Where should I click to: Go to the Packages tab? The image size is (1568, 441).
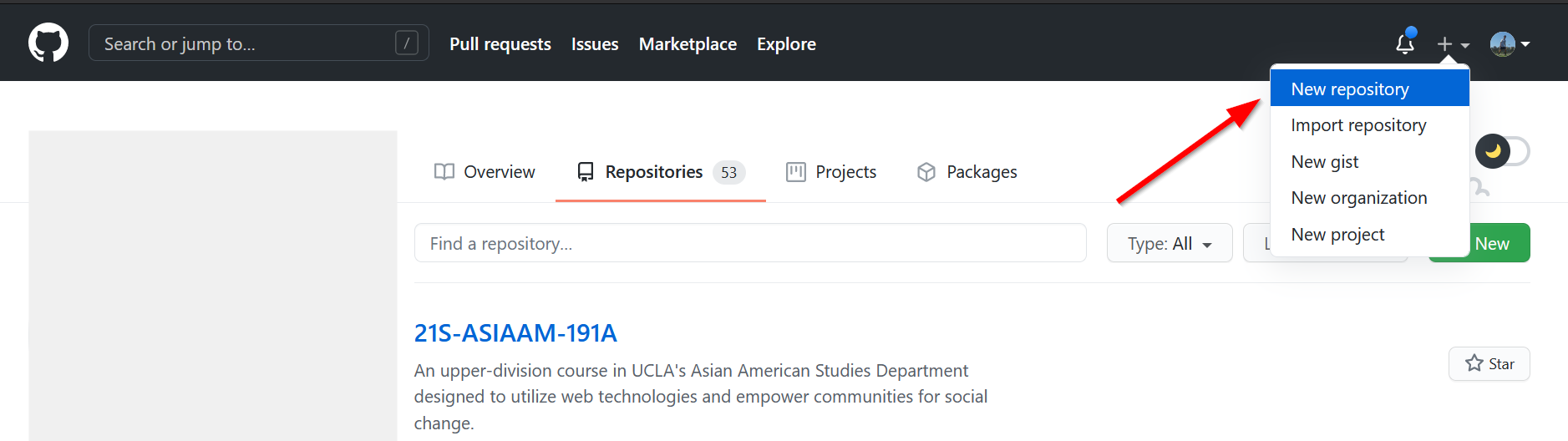pyautogui.click(x=967, y=172)
